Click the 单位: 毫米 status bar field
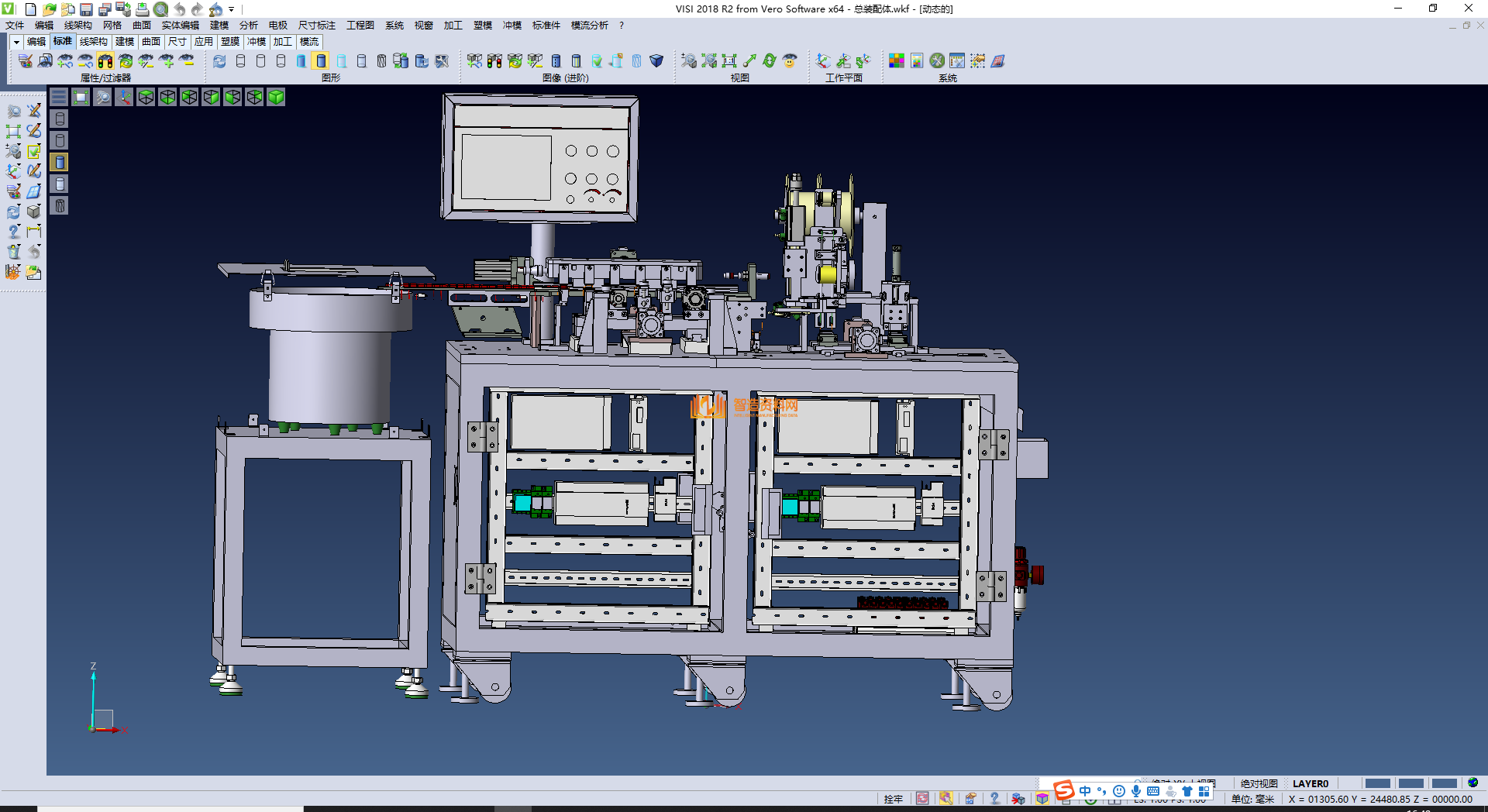 [1252, 799]
